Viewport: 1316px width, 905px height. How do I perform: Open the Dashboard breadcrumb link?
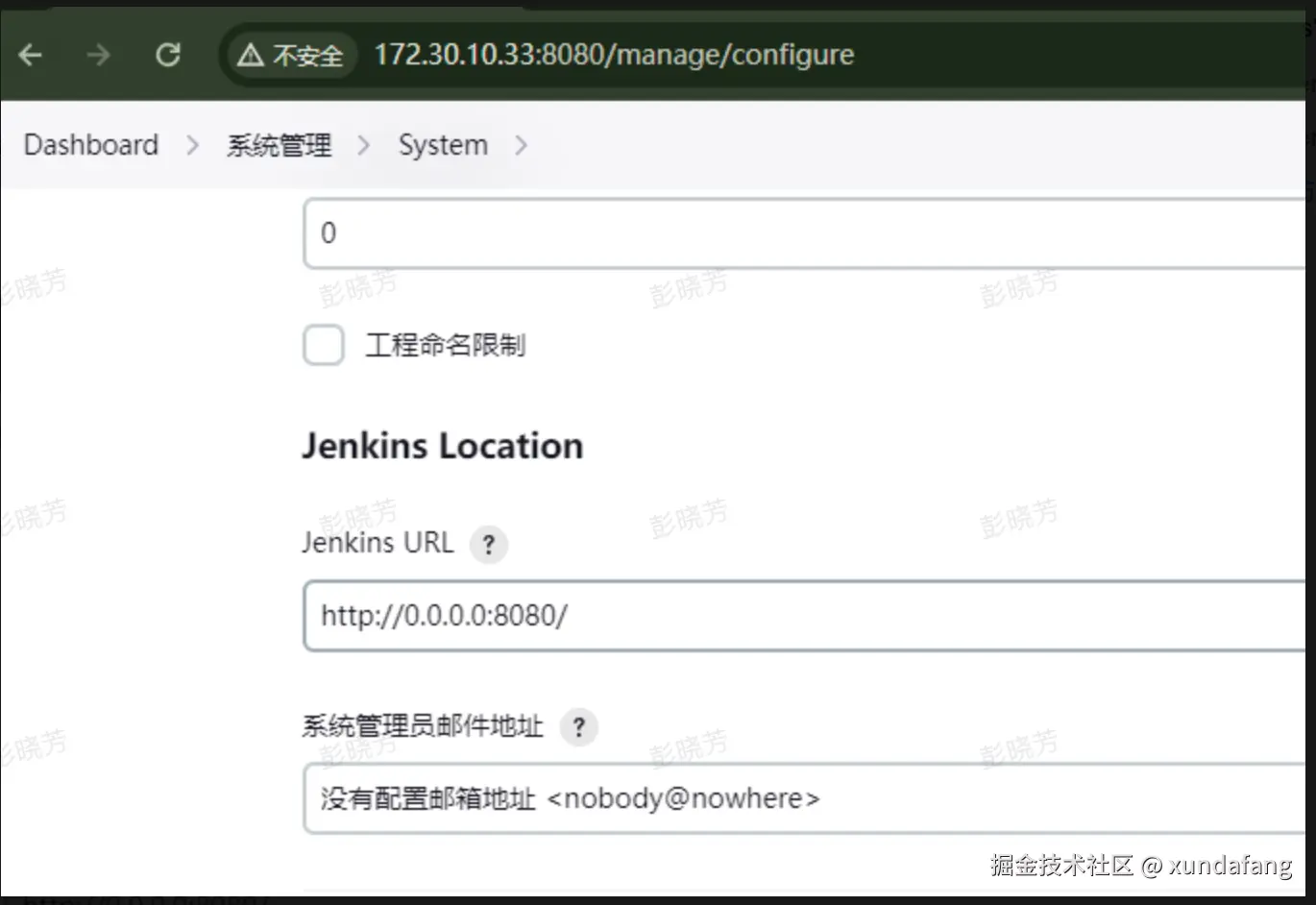click(x=91, y=145)
